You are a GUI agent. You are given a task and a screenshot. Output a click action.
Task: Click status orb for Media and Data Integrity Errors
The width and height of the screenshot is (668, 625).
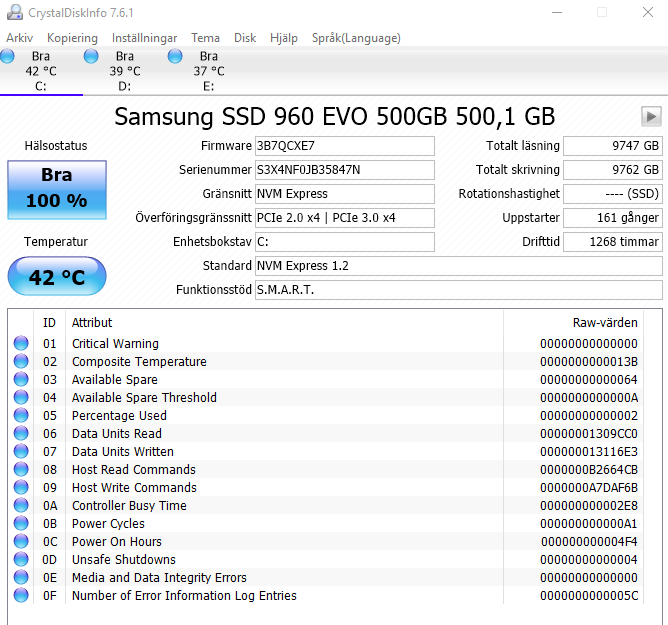[21, 577]
